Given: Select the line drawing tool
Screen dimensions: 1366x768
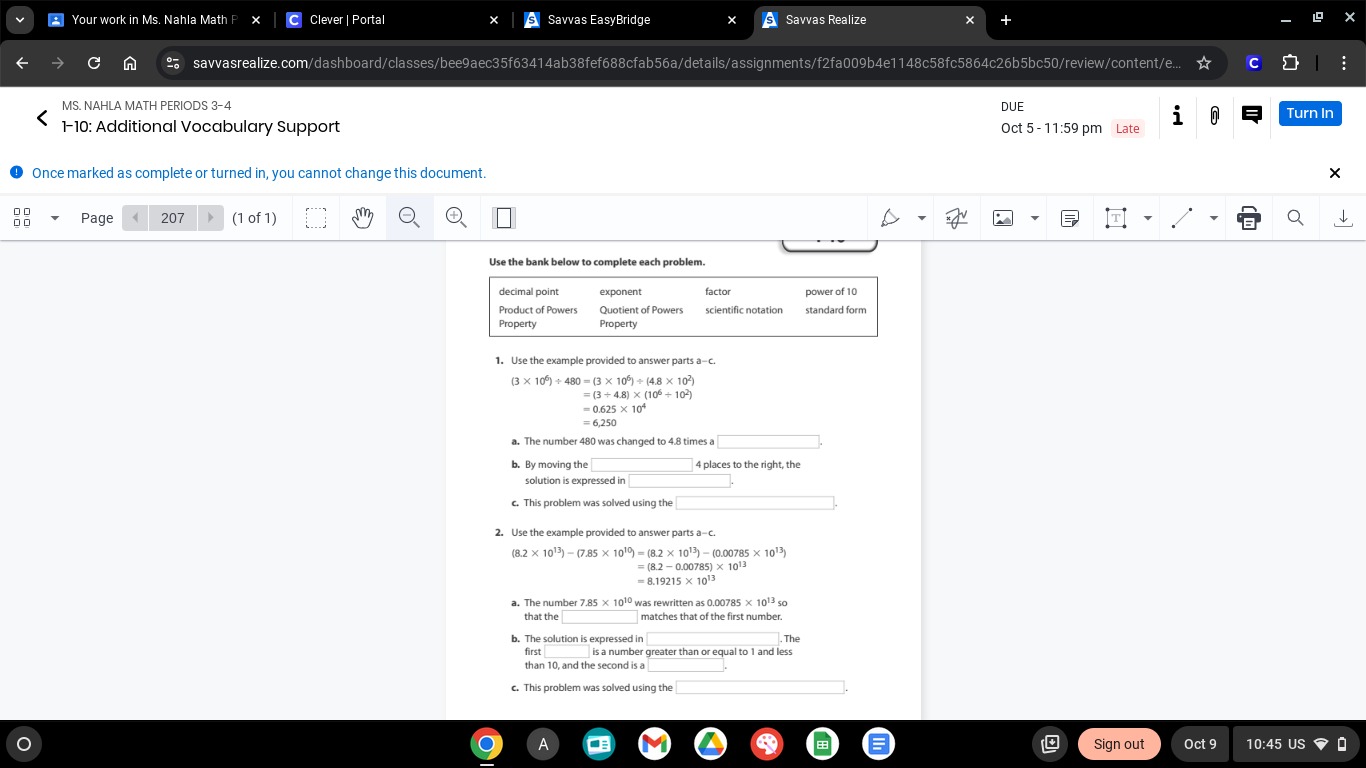Looking at the screenshot, I should pos(1182,217).
